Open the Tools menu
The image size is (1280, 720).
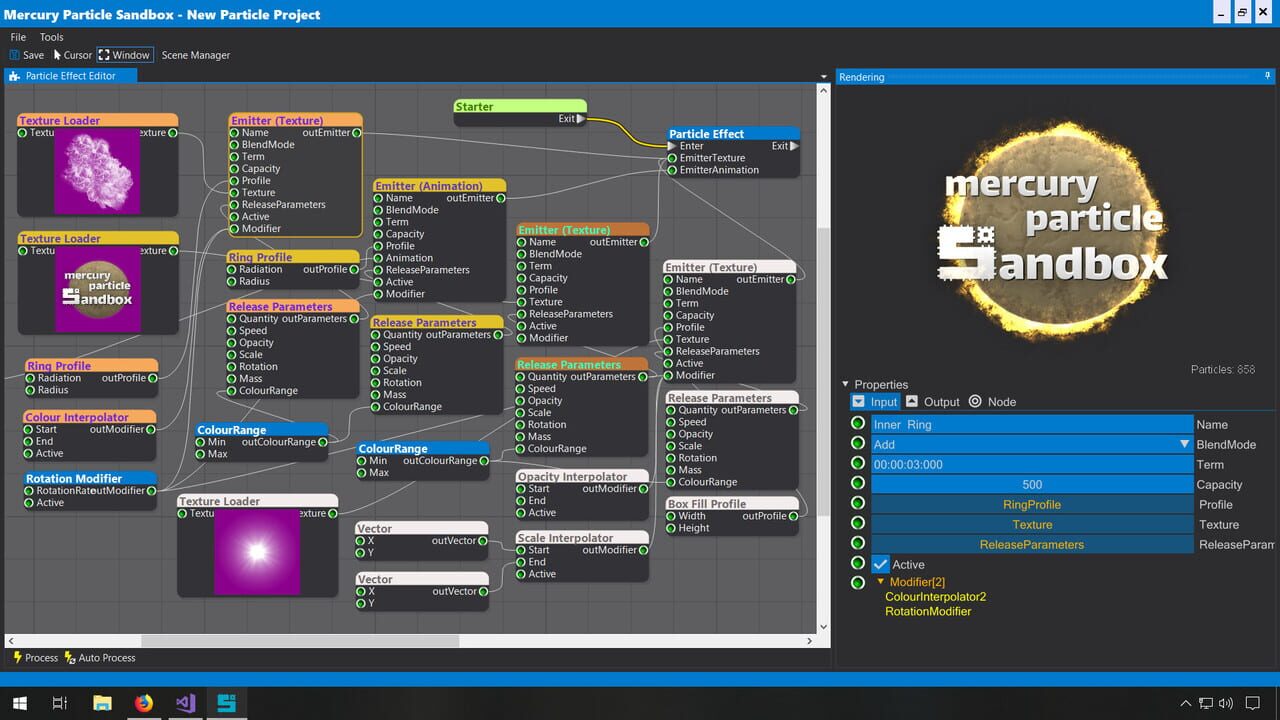tap(51, 37)
